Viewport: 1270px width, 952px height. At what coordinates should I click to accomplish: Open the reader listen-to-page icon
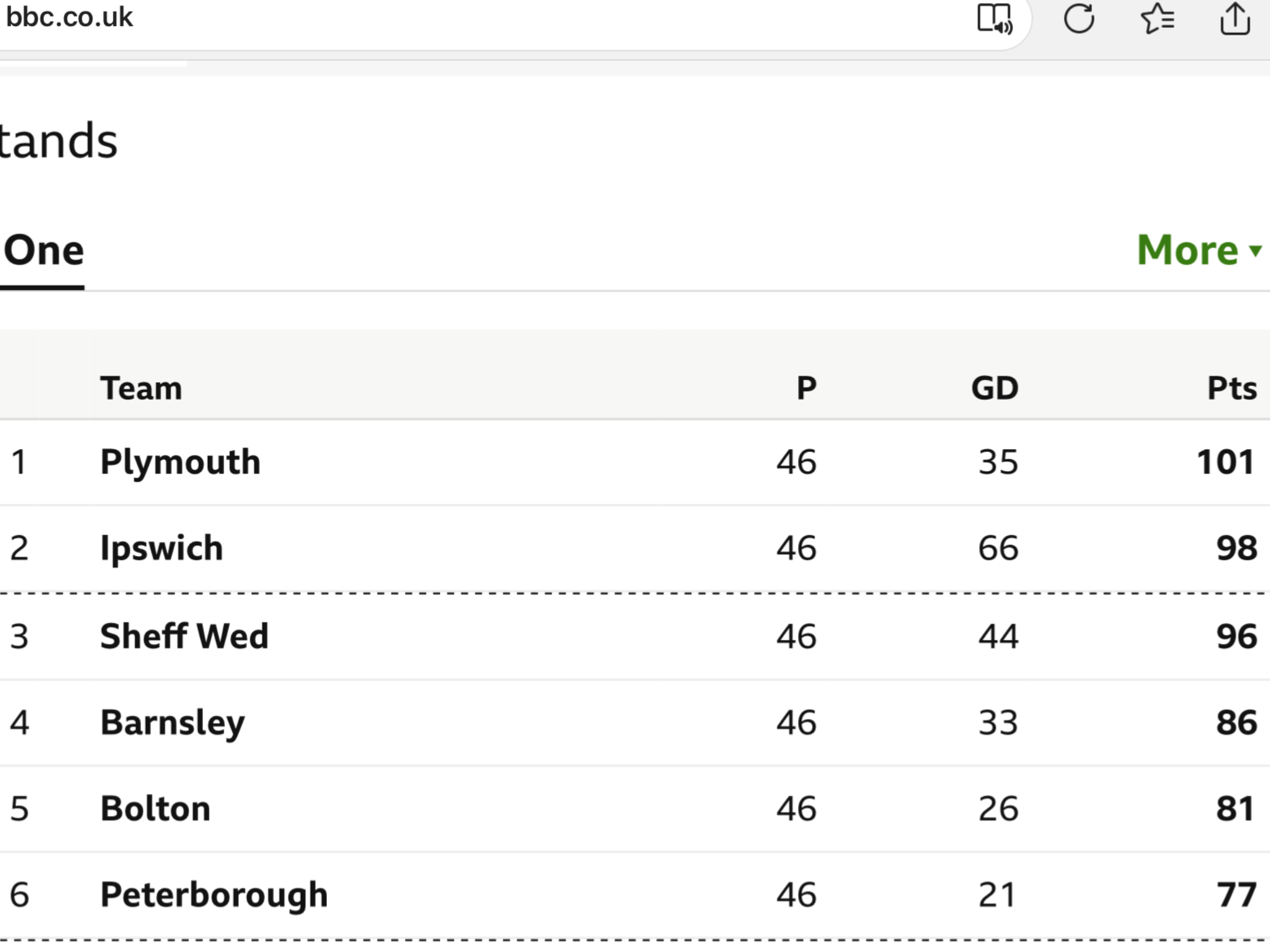pyautogui.click(x=995, y=19)
